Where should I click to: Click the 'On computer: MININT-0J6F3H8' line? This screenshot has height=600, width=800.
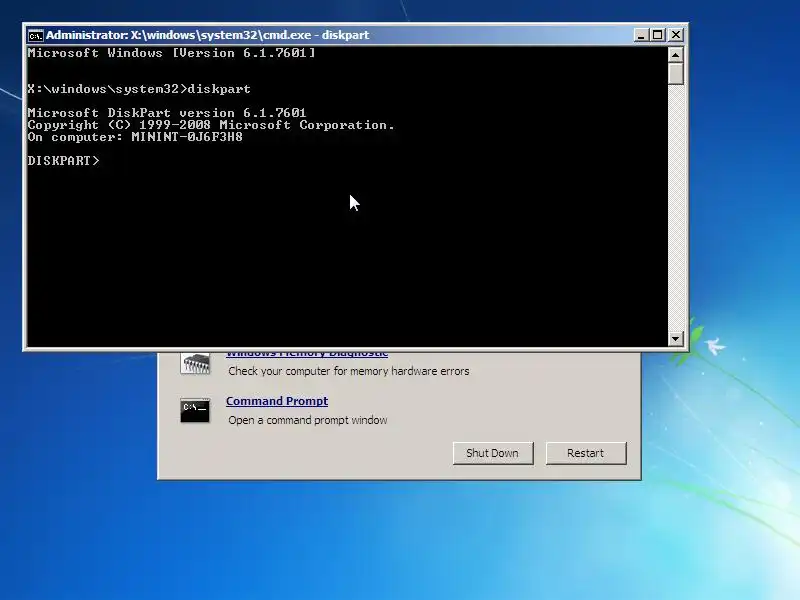point(135,137)
